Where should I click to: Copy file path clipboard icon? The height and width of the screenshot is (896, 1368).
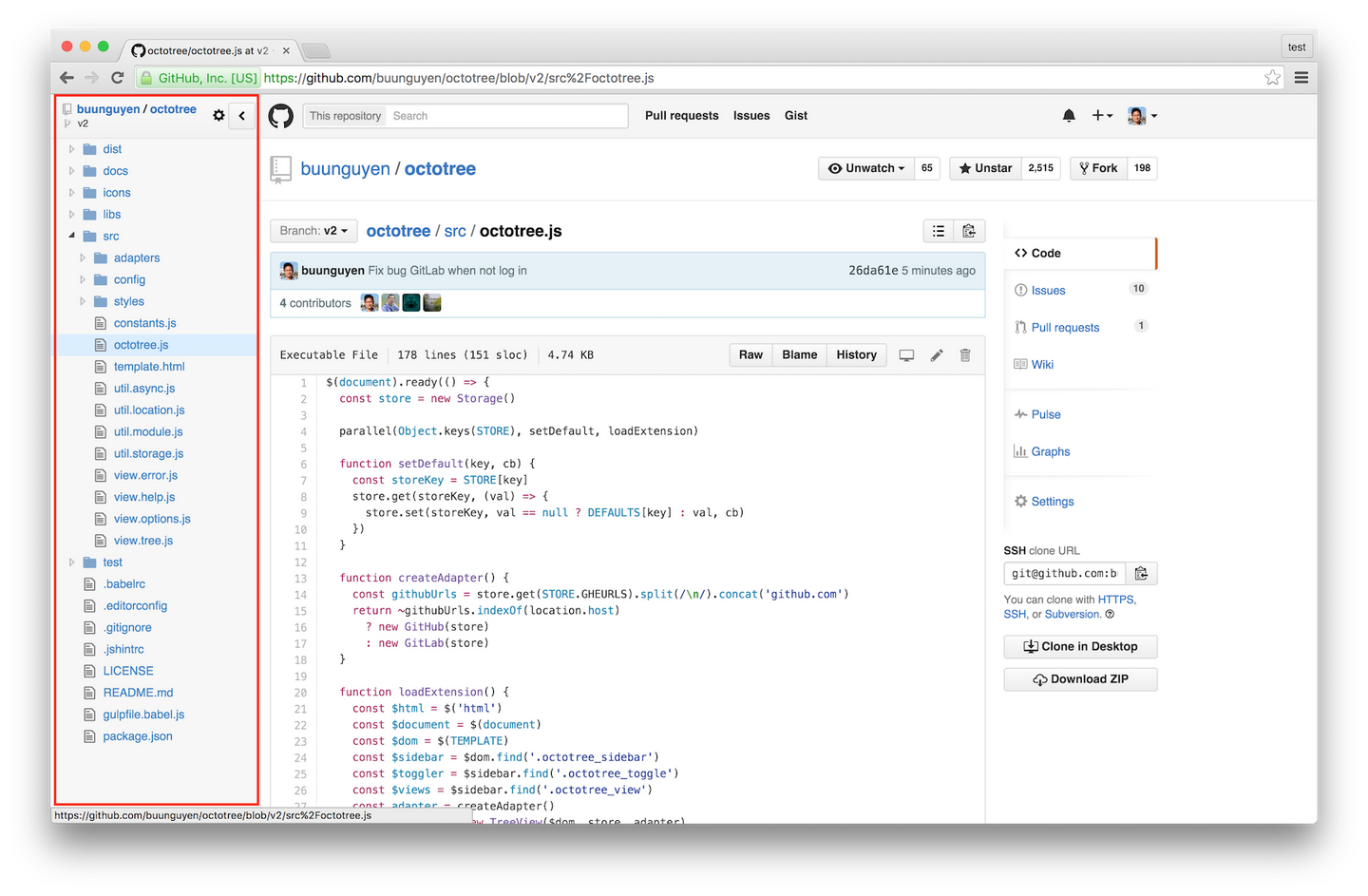click(x=969, y=231)
